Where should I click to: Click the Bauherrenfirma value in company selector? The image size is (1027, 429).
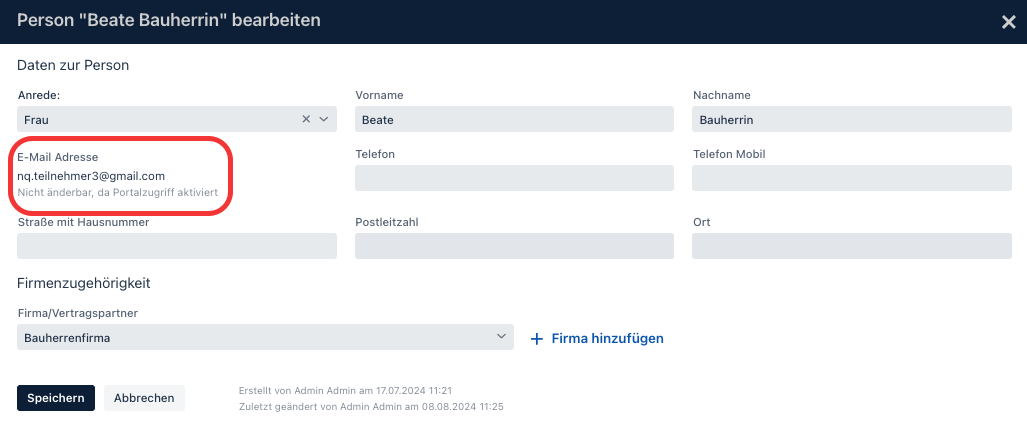(67, 338)
